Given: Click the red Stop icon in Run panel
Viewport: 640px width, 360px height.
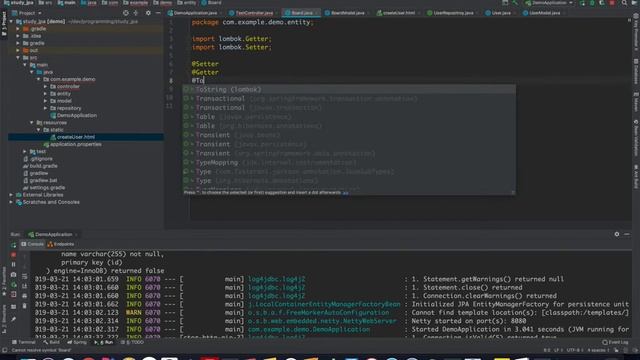Looking at the screenshot, I should point(13,255).
